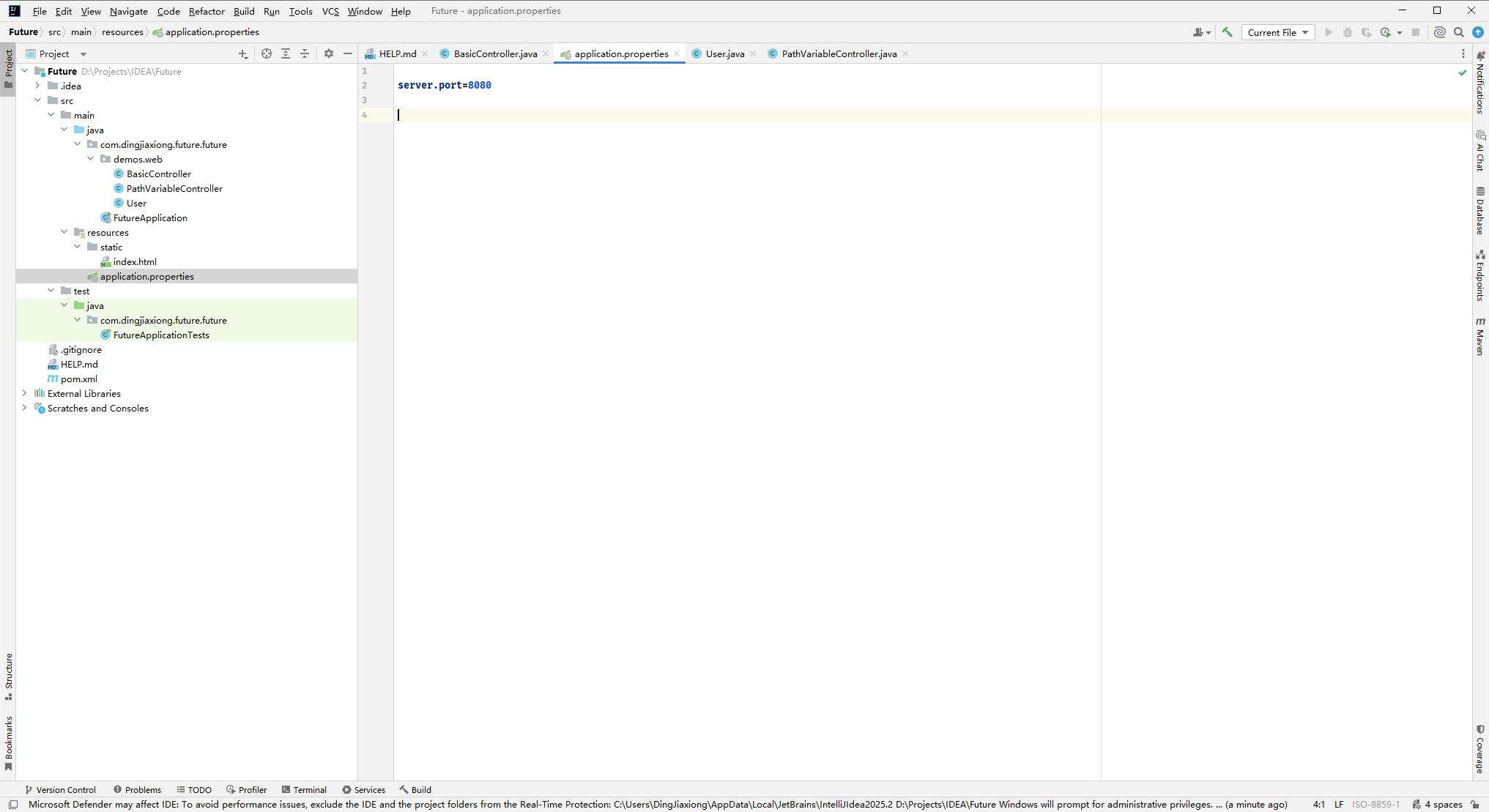Toggle tool window bars icon at bottom-left
Screen dimensions: 1489x812
(13, 804)
